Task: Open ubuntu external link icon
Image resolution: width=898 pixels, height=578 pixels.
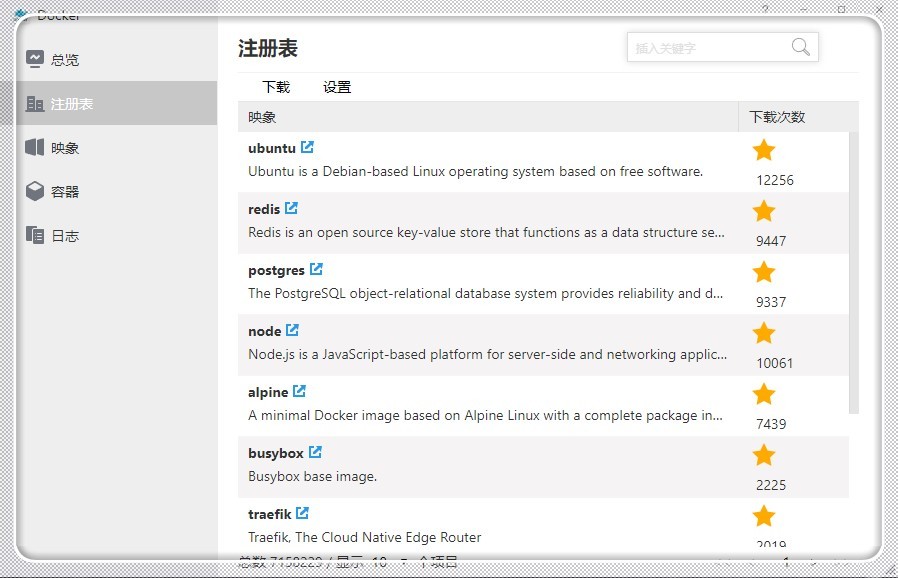Action: coord(307,147)
